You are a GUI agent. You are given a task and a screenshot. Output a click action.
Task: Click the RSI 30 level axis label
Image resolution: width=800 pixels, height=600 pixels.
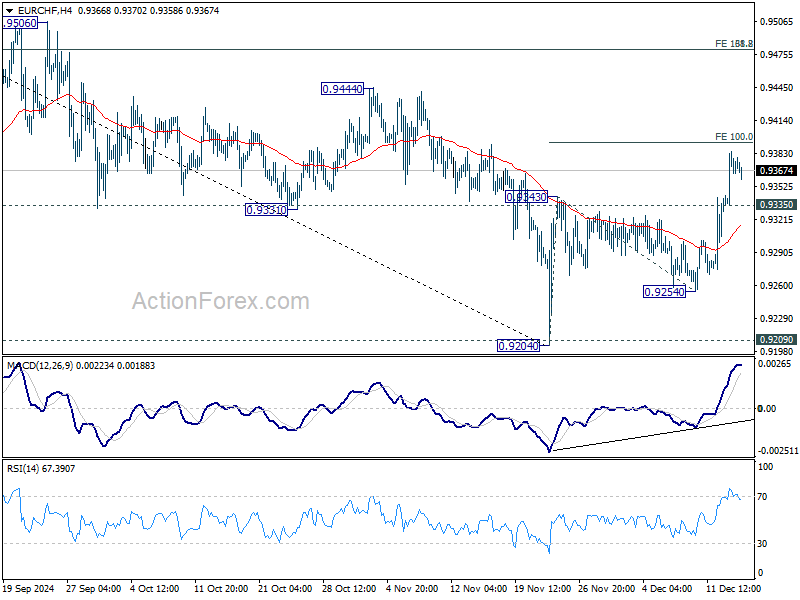(762, 544)
